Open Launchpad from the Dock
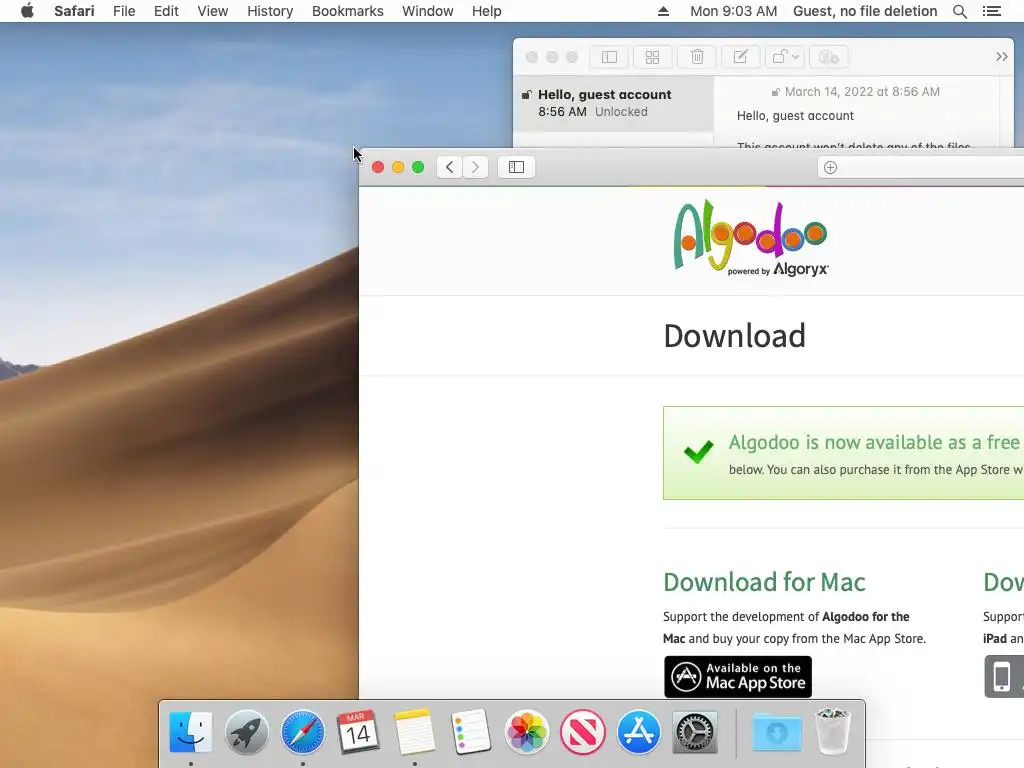The width and height of the screenshot is (1024, 768). (246, 732)
